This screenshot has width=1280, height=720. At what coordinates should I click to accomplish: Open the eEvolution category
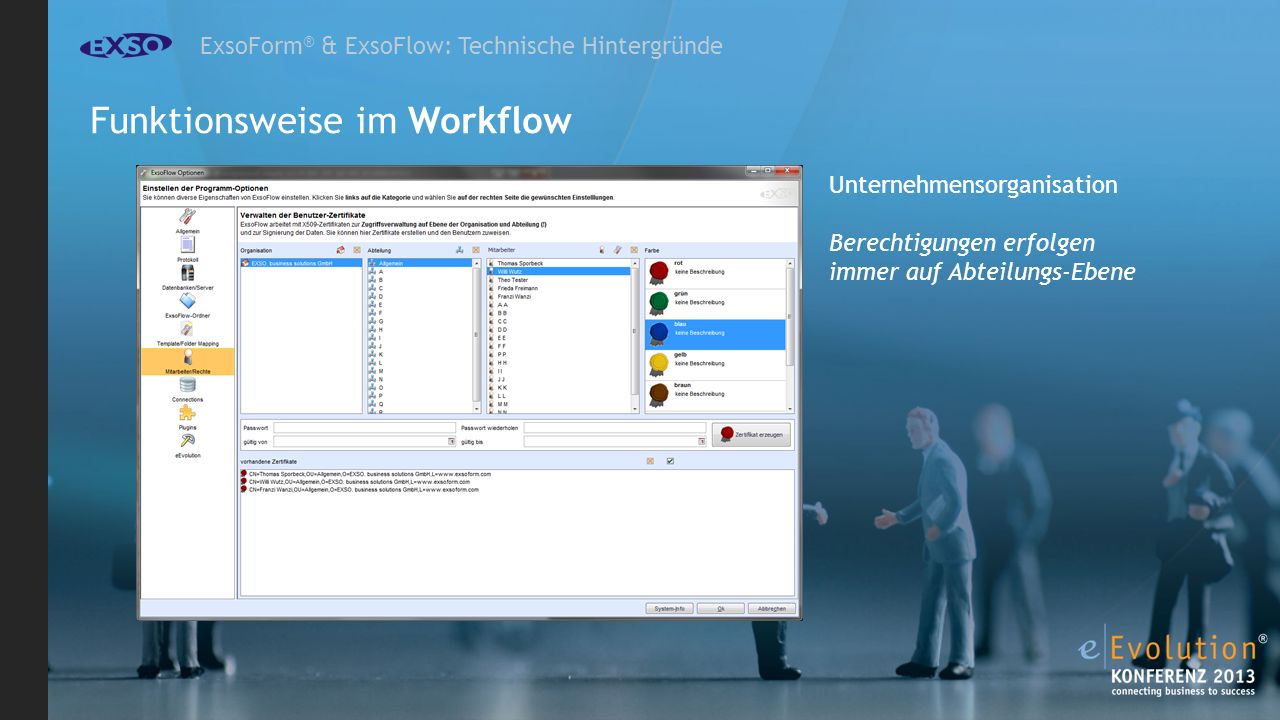pos(187,445)
